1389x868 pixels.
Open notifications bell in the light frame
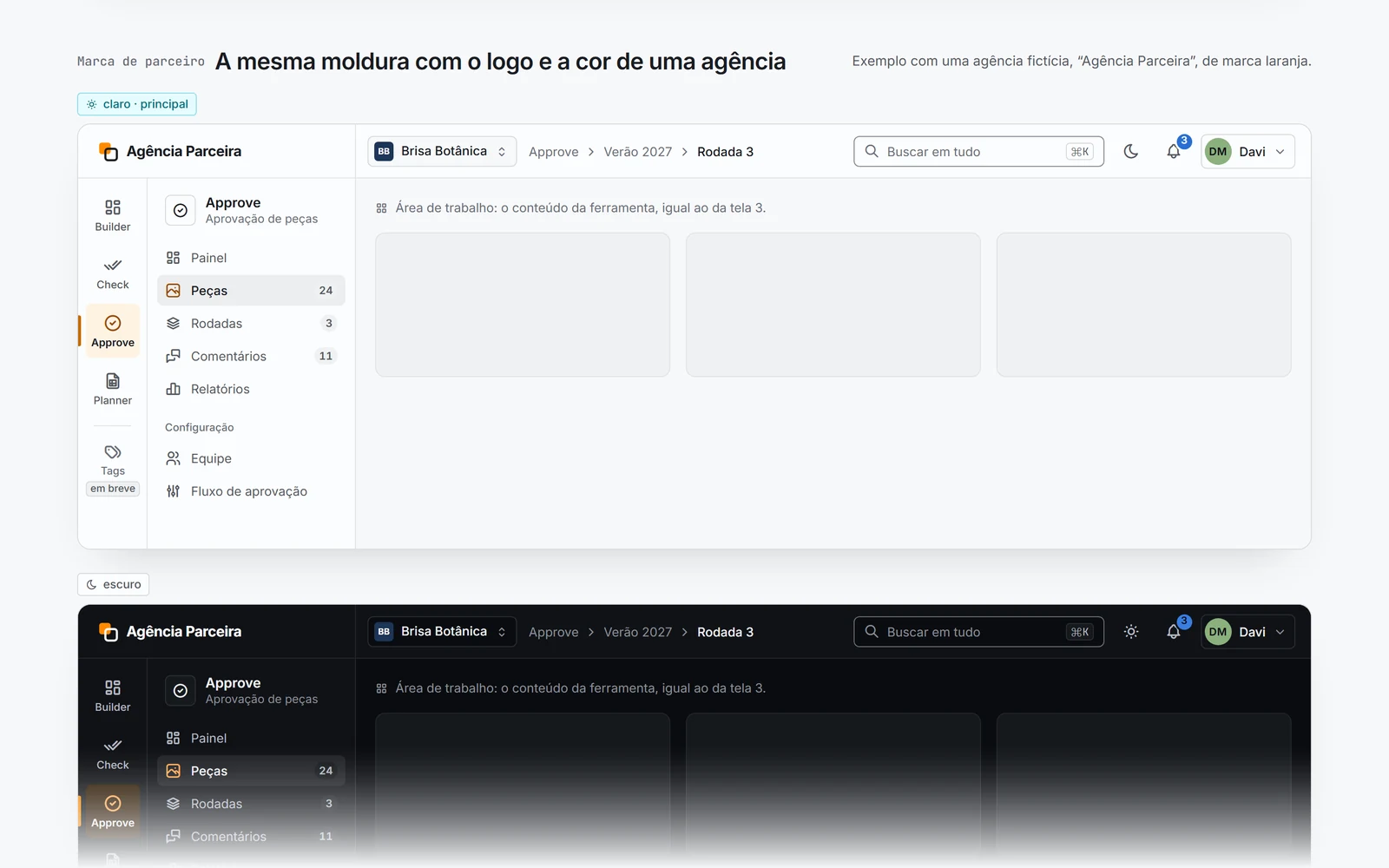[x=1174, y=151]
